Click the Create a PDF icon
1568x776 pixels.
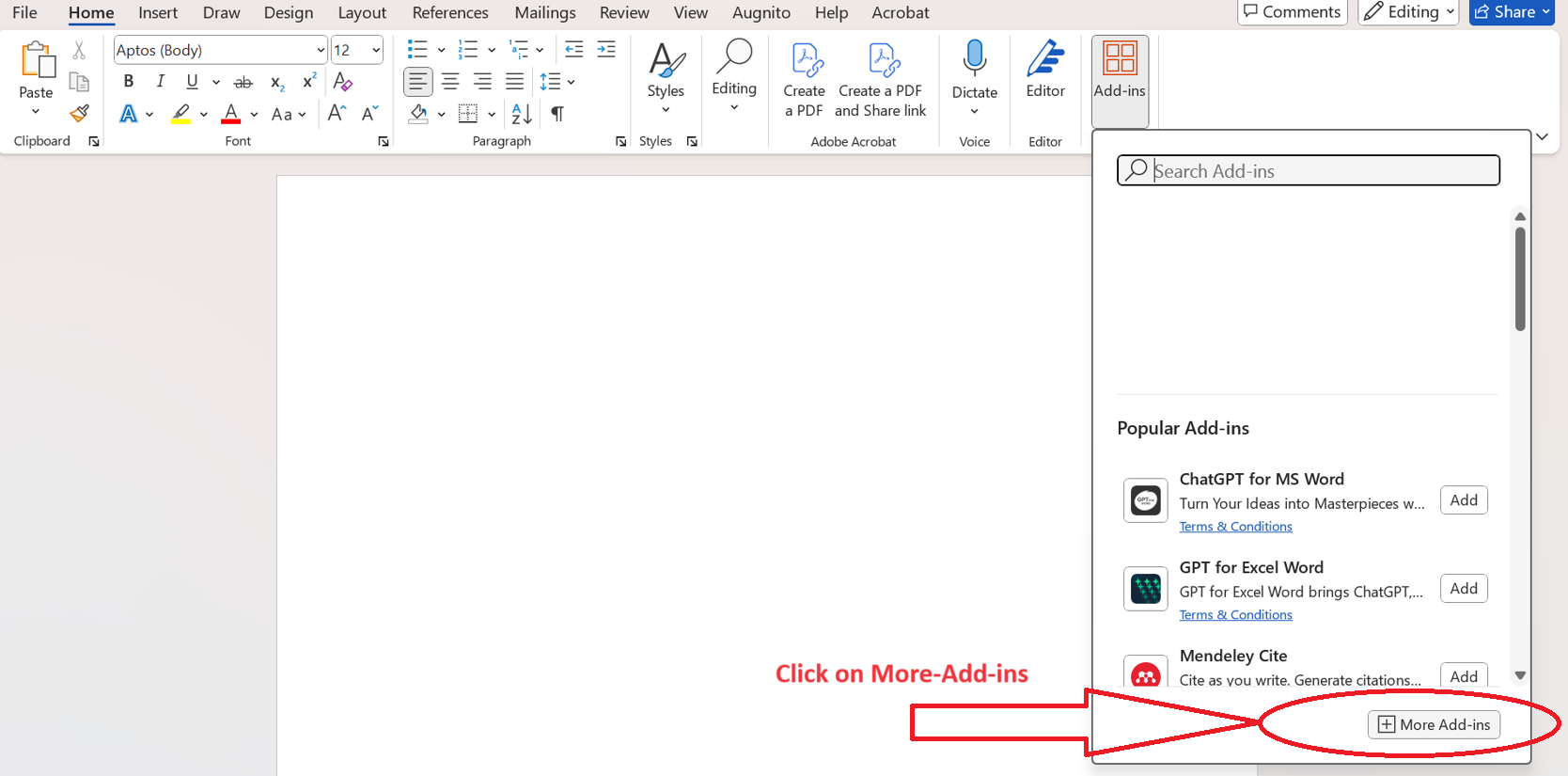pos(804,79)
